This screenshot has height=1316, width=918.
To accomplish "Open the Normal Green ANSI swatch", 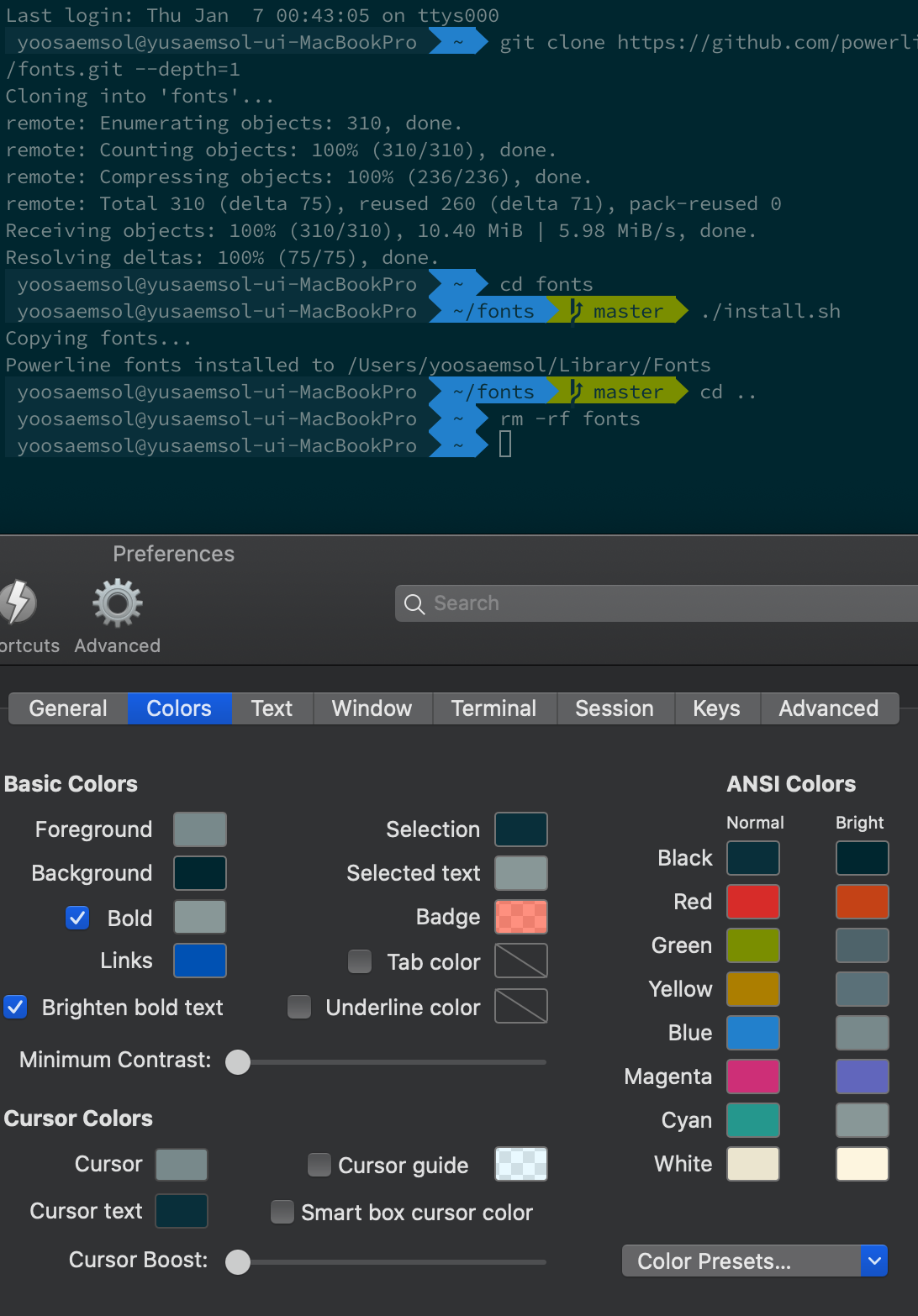I will pyautogui.click(x=753, y=945).
